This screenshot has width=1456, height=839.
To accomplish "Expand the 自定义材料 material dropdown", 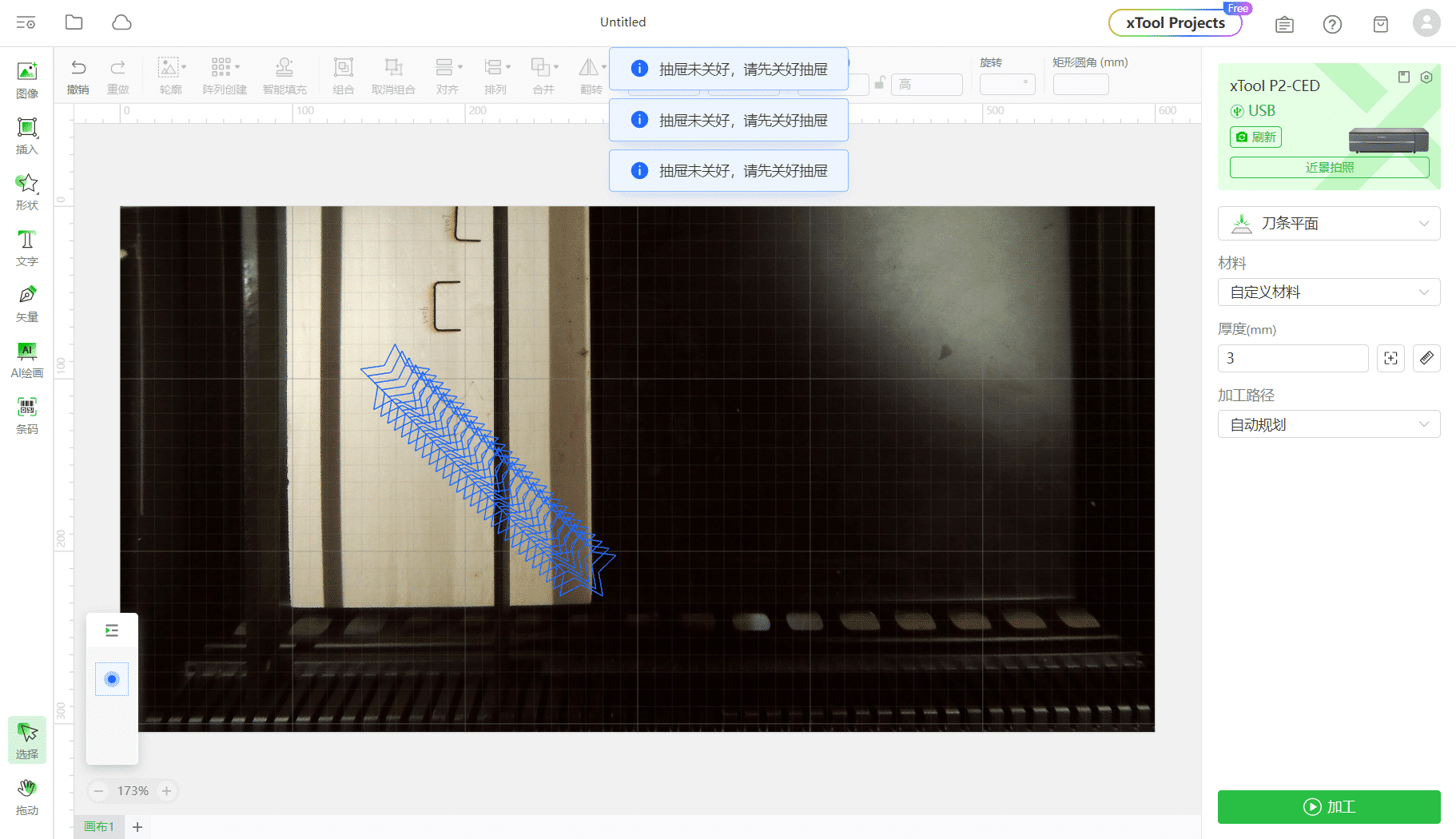I will coord(1329,292).
